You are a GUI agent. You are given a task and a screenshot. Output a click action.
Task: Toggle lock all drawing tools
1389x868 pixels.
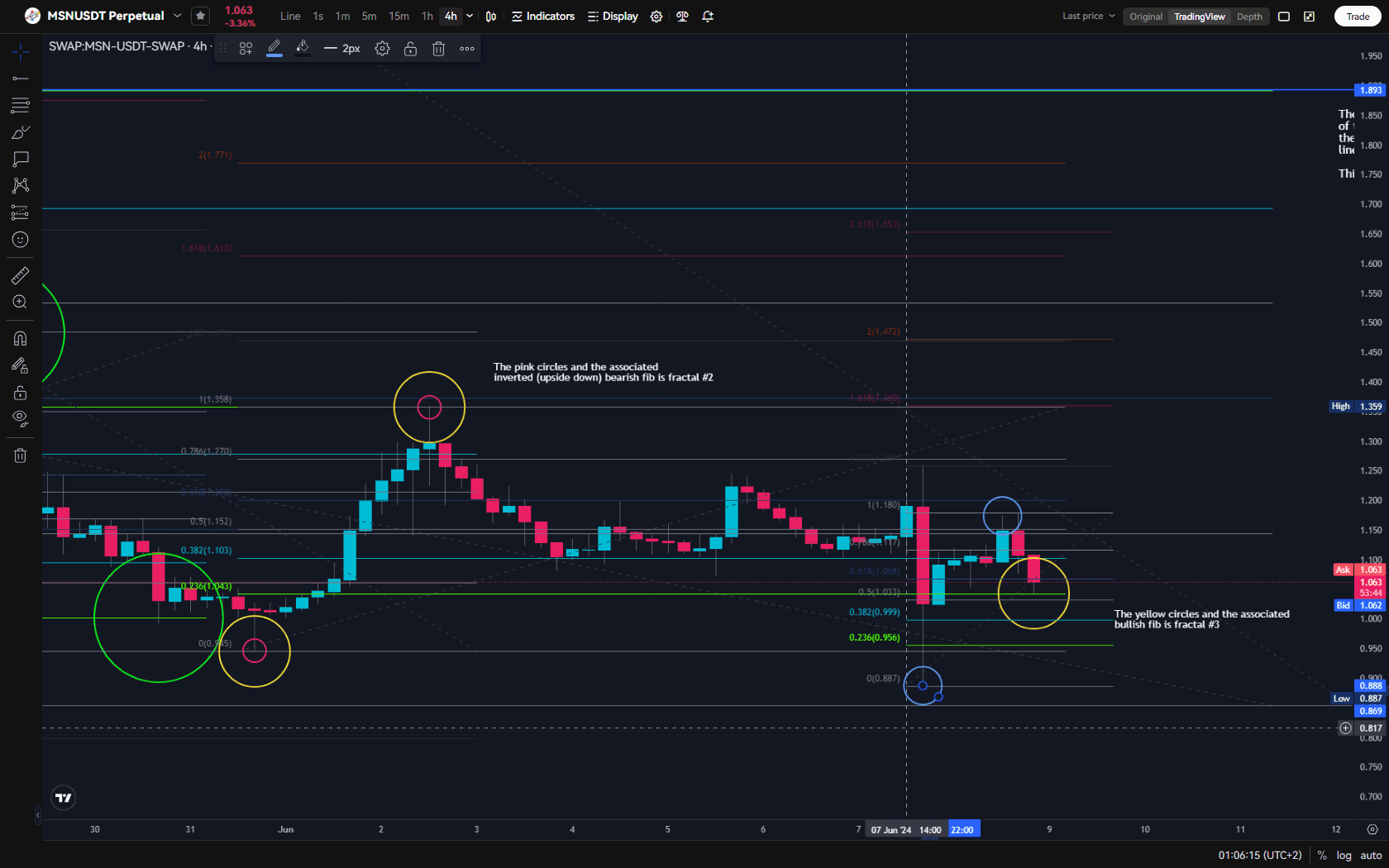point(21,392)
